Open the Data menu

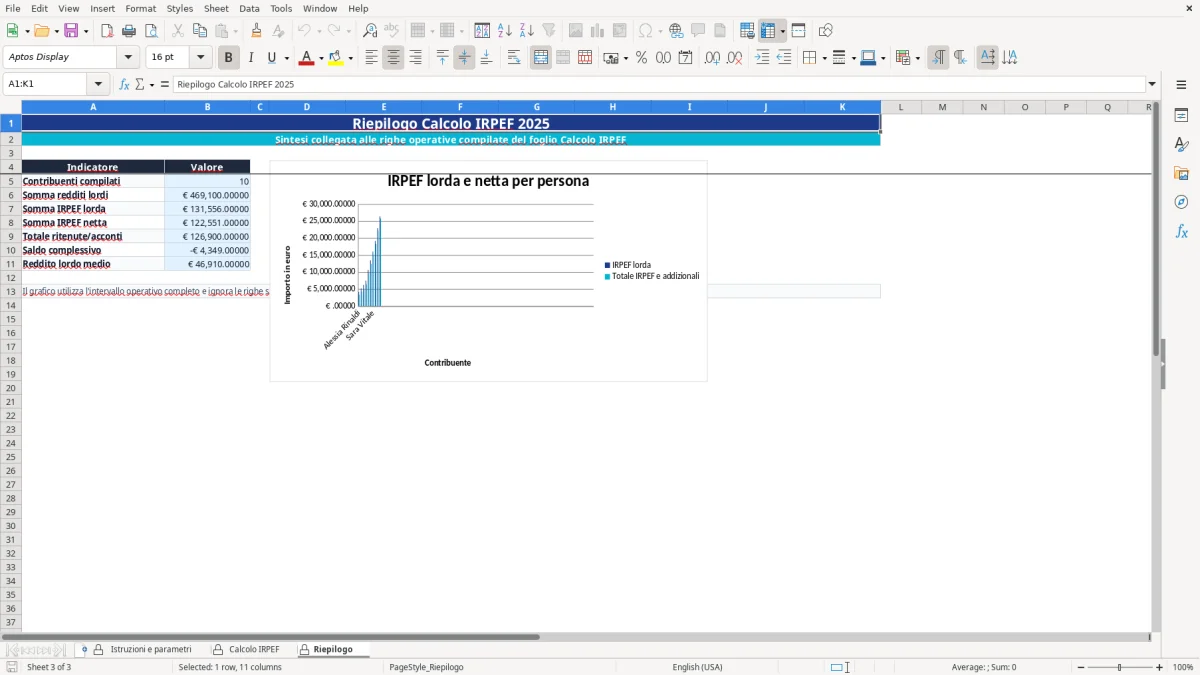pyautogui.click(x=249, y=8)
